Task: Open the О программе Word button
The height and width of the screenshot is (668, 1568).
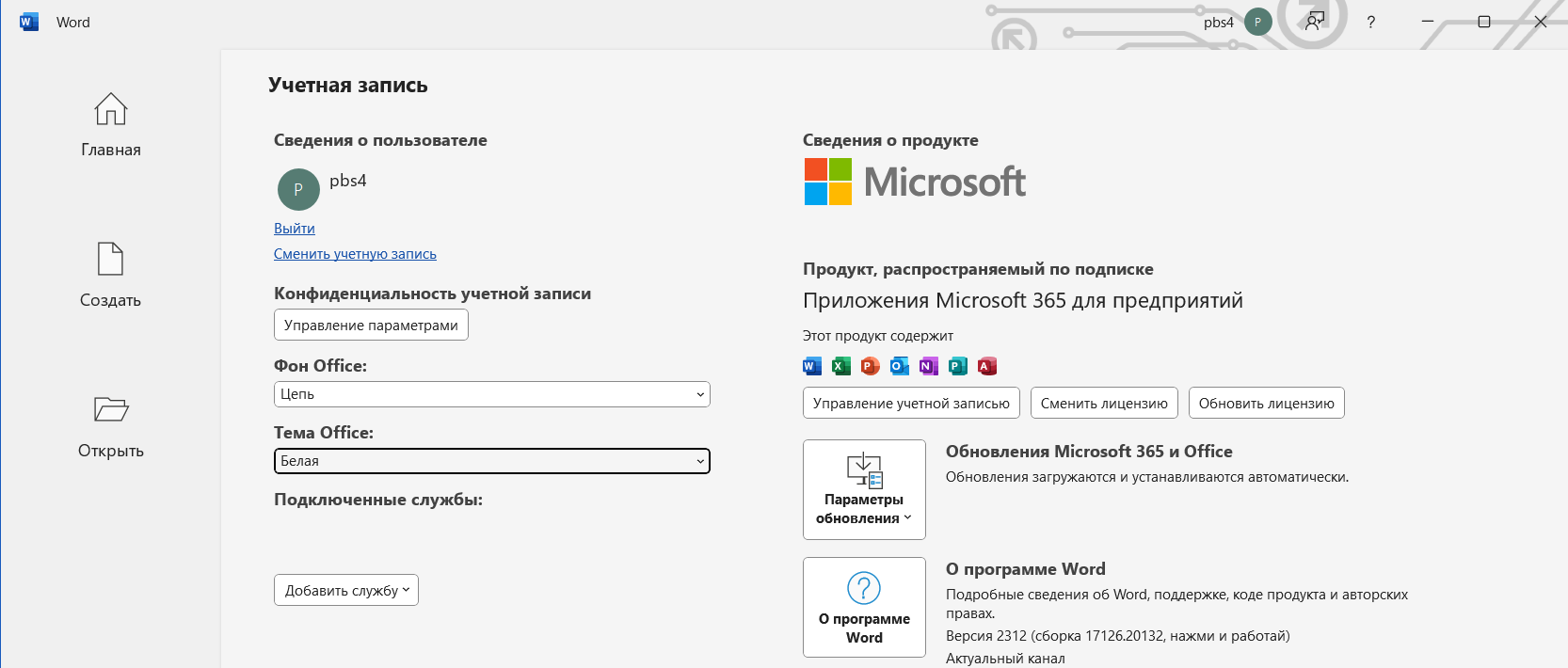Action: (864, 607)
